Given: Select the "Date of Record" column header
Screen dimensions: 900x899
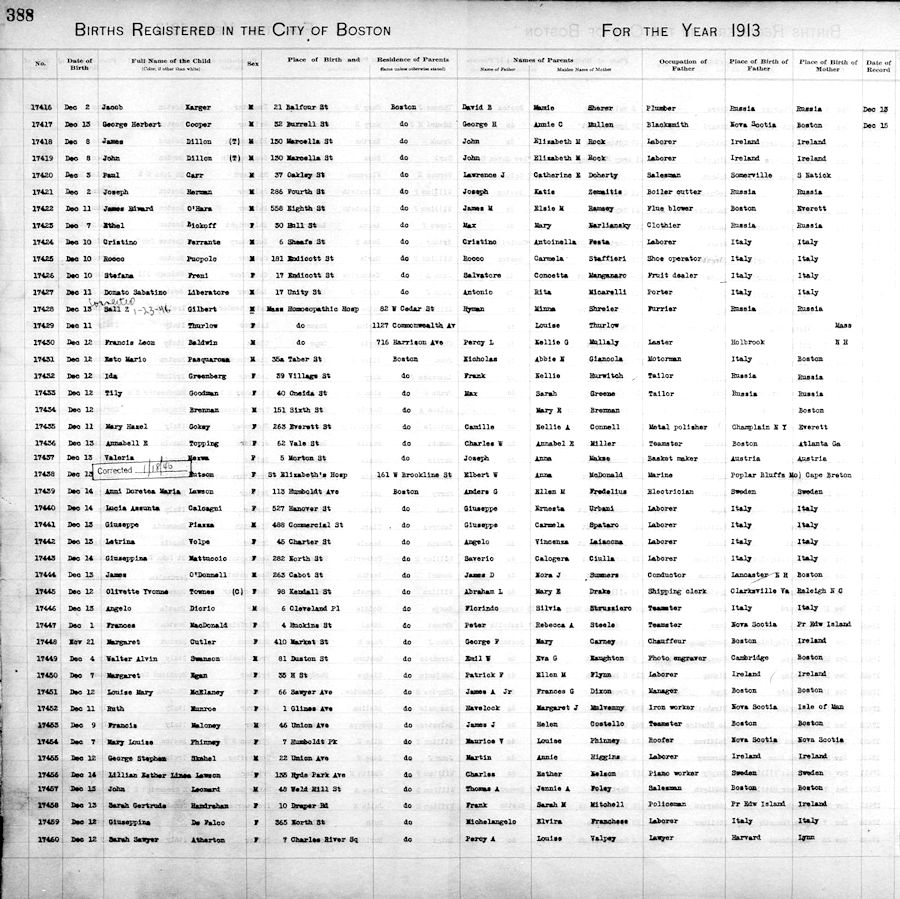Looking at the screenshot, I should coord(878,66).
